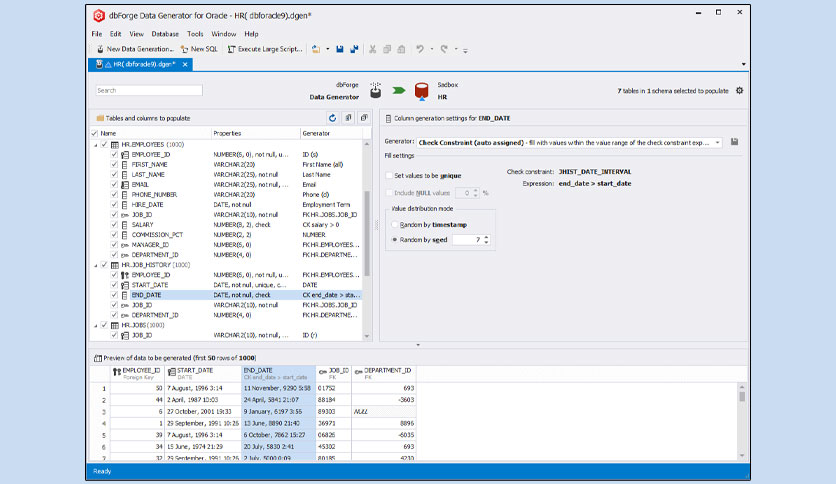Close the HR(dbforacle9).dgen tab
This screenshot has width=836, height=484.
pos(185,64)
